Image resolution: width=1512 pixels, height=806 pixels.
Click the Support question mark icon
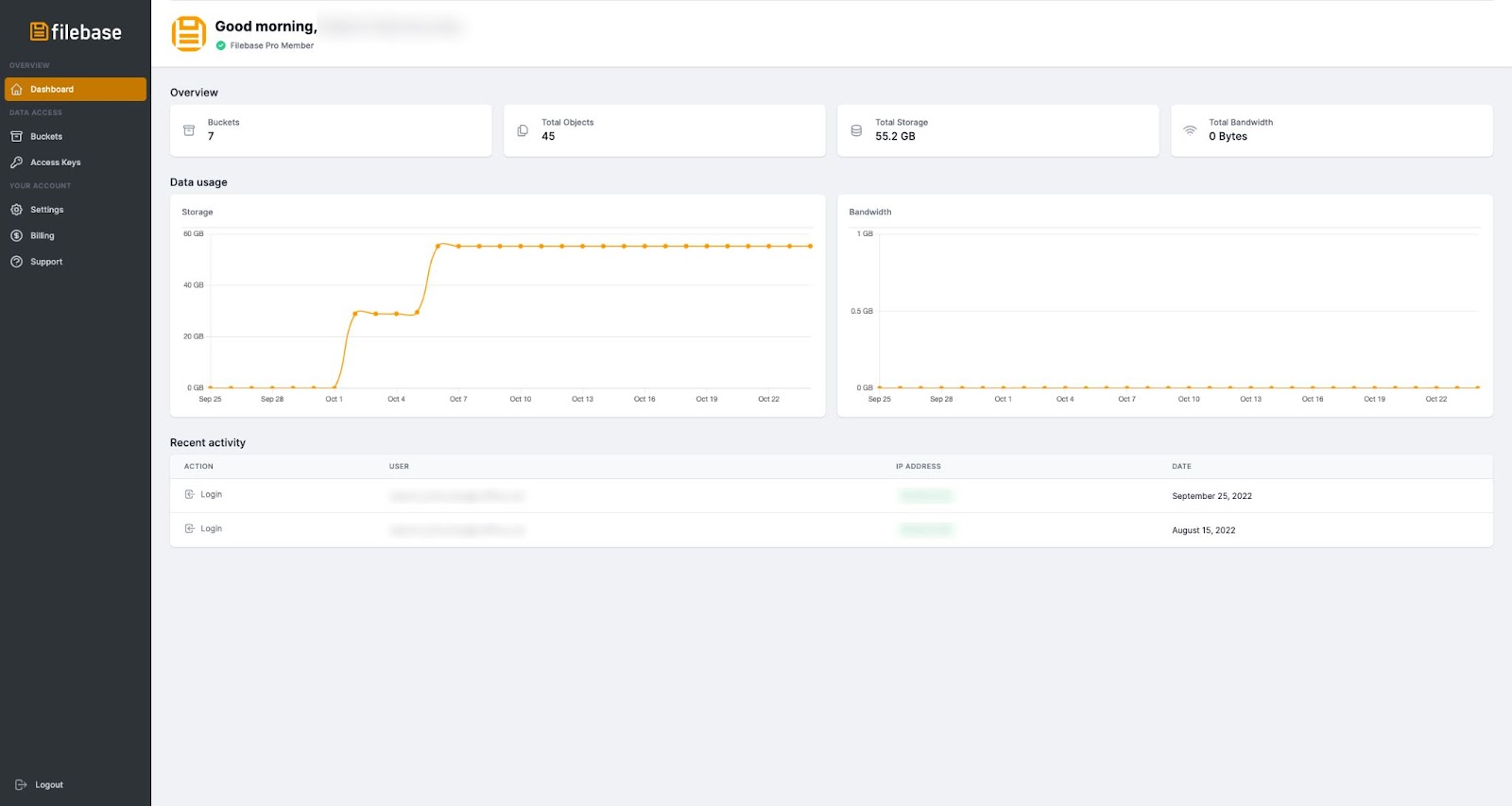pyautogui.click(x=17, y=262)
